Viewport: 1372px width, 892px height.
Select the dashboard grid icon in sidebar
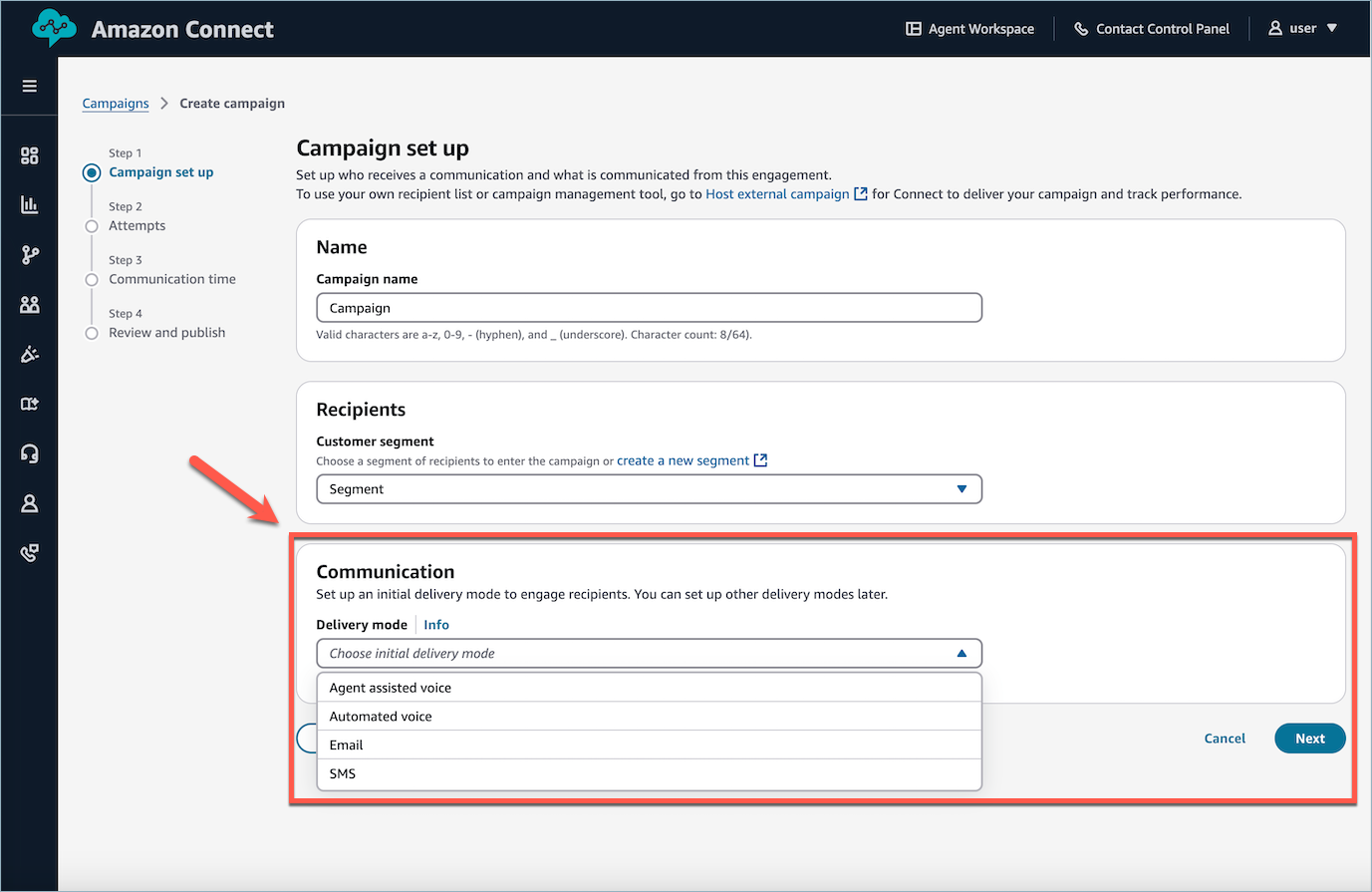tap(29, 155)
